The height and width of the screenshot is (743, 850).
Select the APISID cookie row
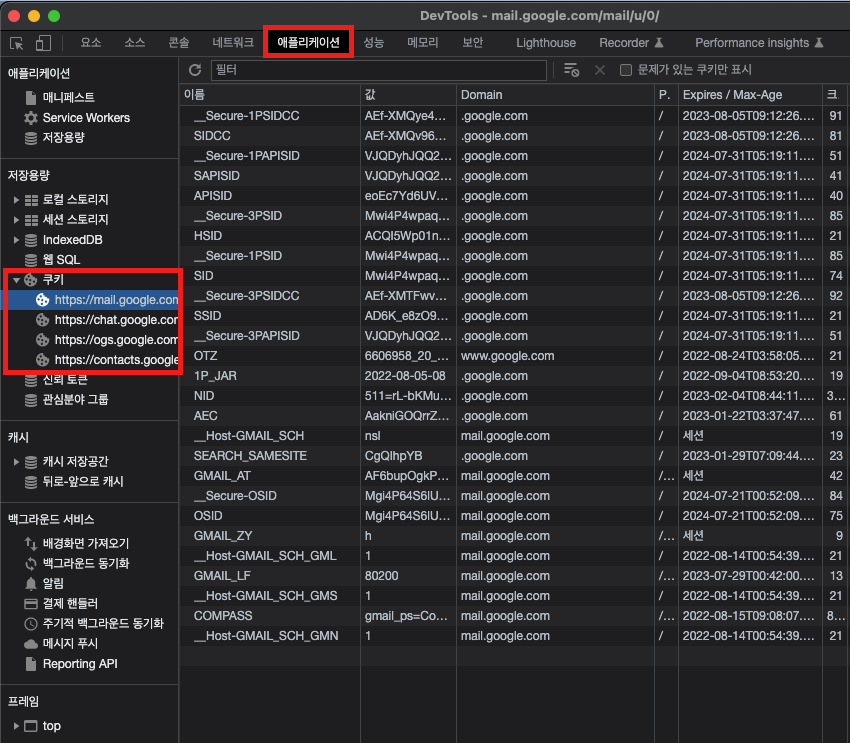coord(514,196)
